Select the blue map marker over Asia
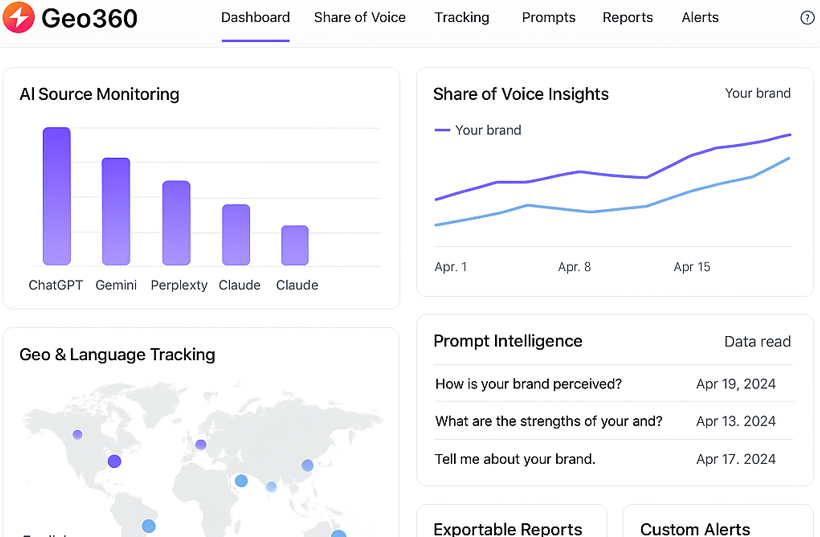The width and height of the screenshot is (820, 537). [x=307, y=465]
